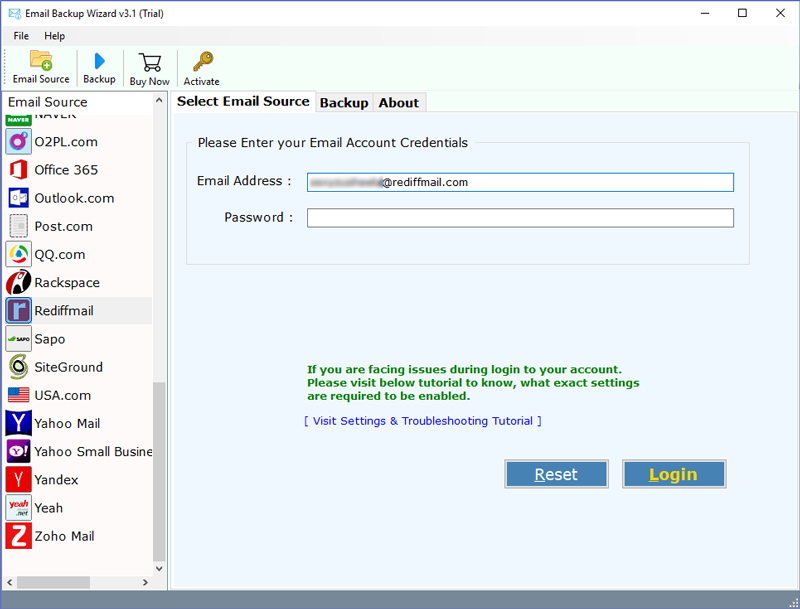
Task: Choose QQ.com from the source list
Action: (79, 254)
